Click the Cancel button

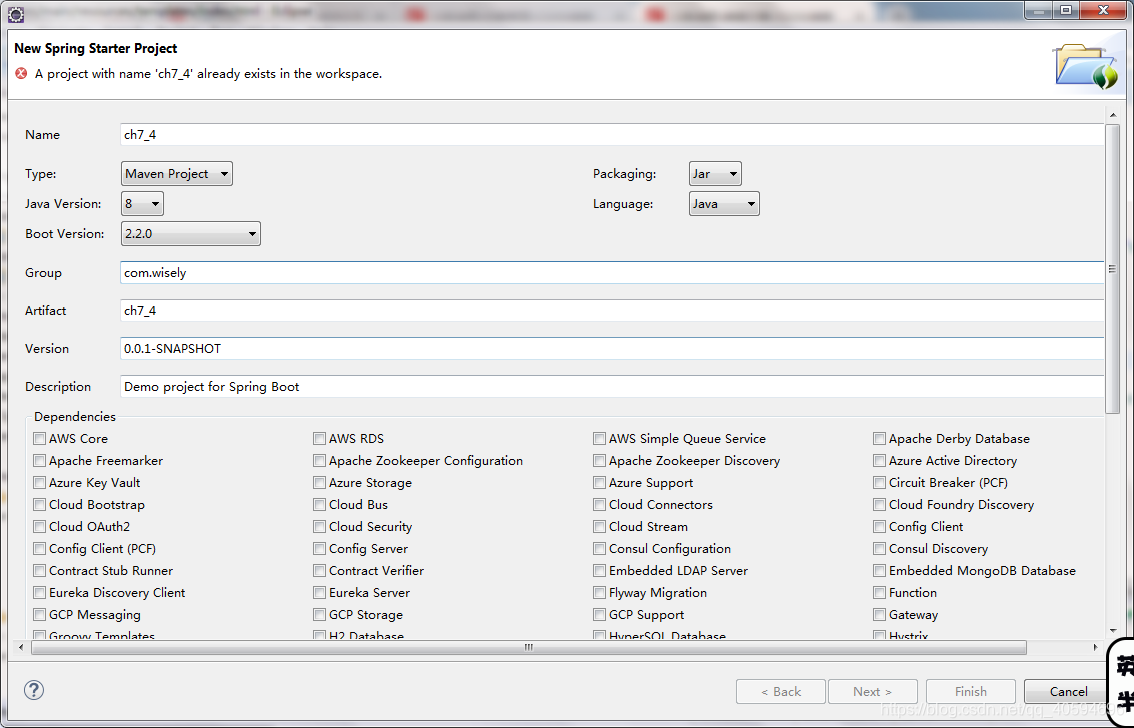1065,691
